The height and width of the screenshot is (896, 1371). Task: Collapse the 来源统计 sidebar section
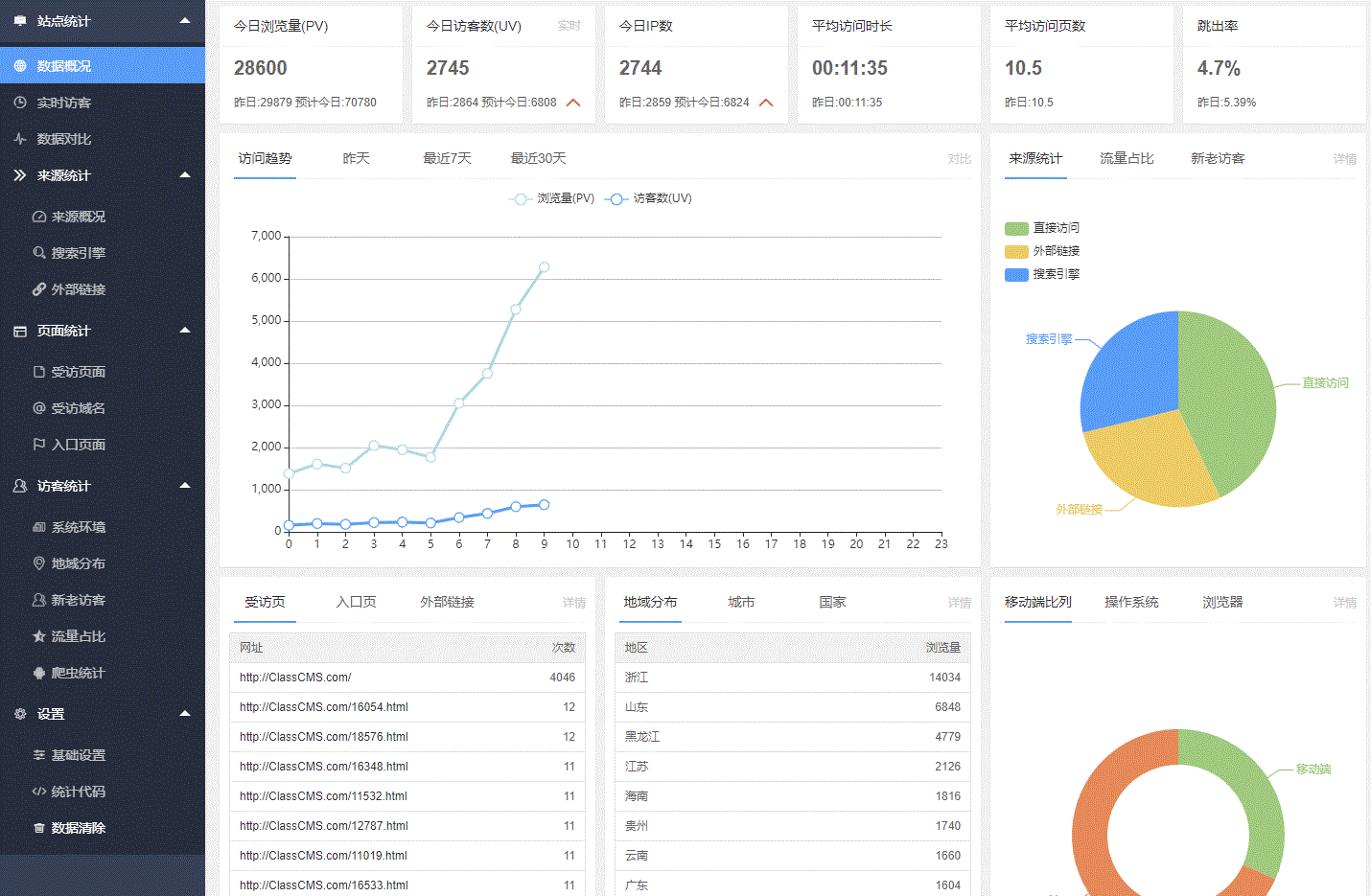click(185, 175)
